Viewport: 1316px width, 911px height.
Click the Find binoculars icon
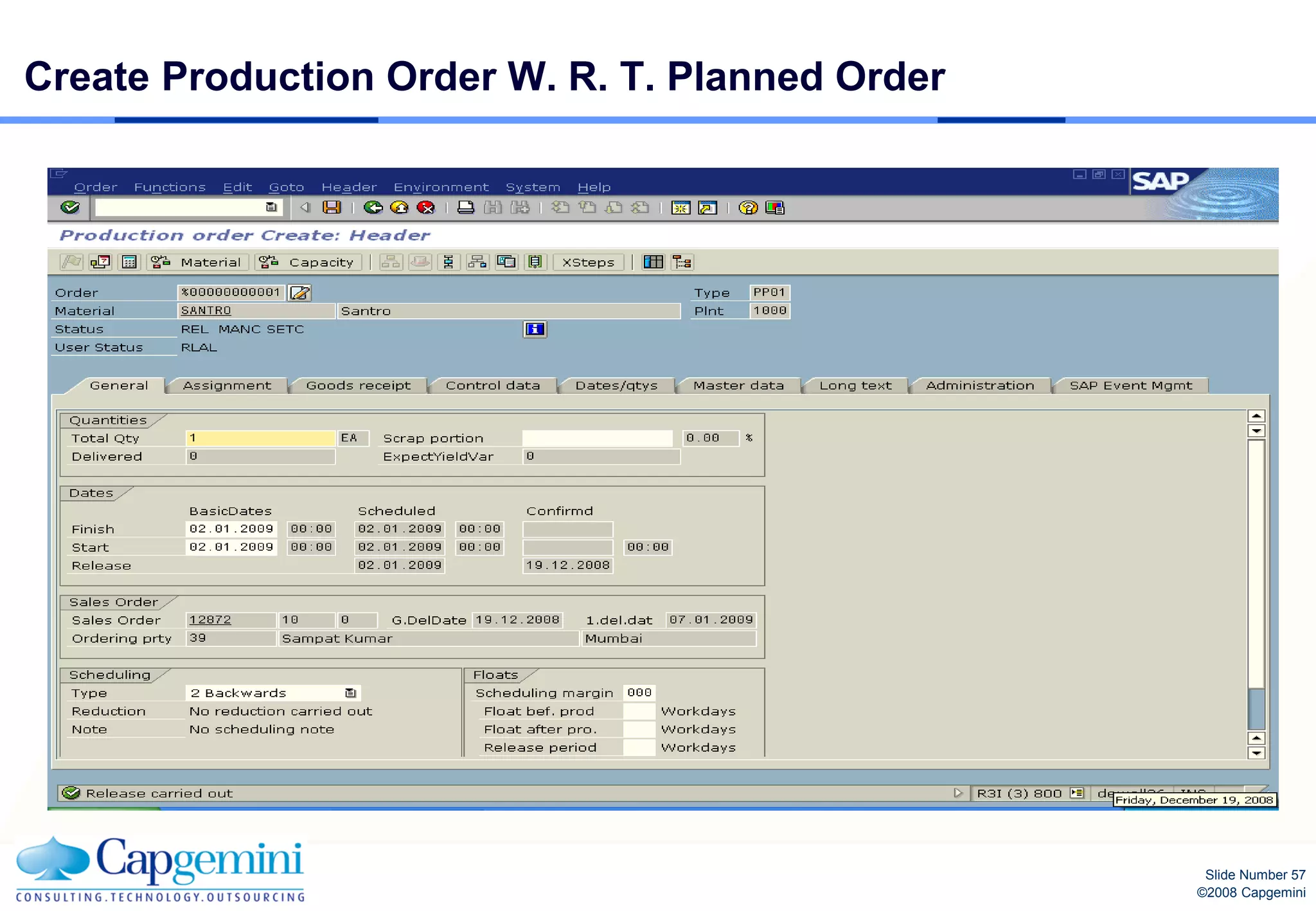[x=493, y=208]
